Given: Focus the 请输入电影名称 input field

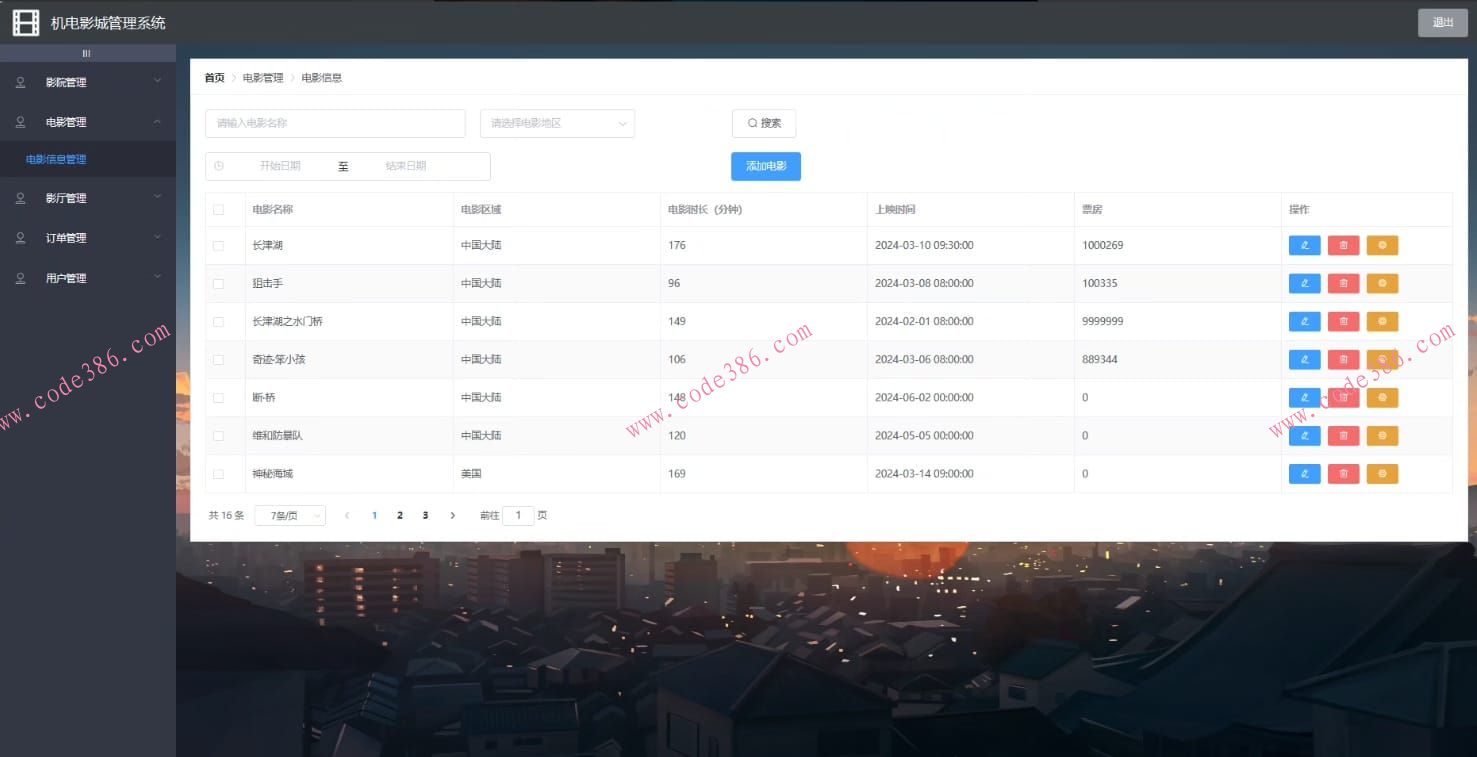Looking at the screenshot, I should pyautogui.click(x=335, y=124).
